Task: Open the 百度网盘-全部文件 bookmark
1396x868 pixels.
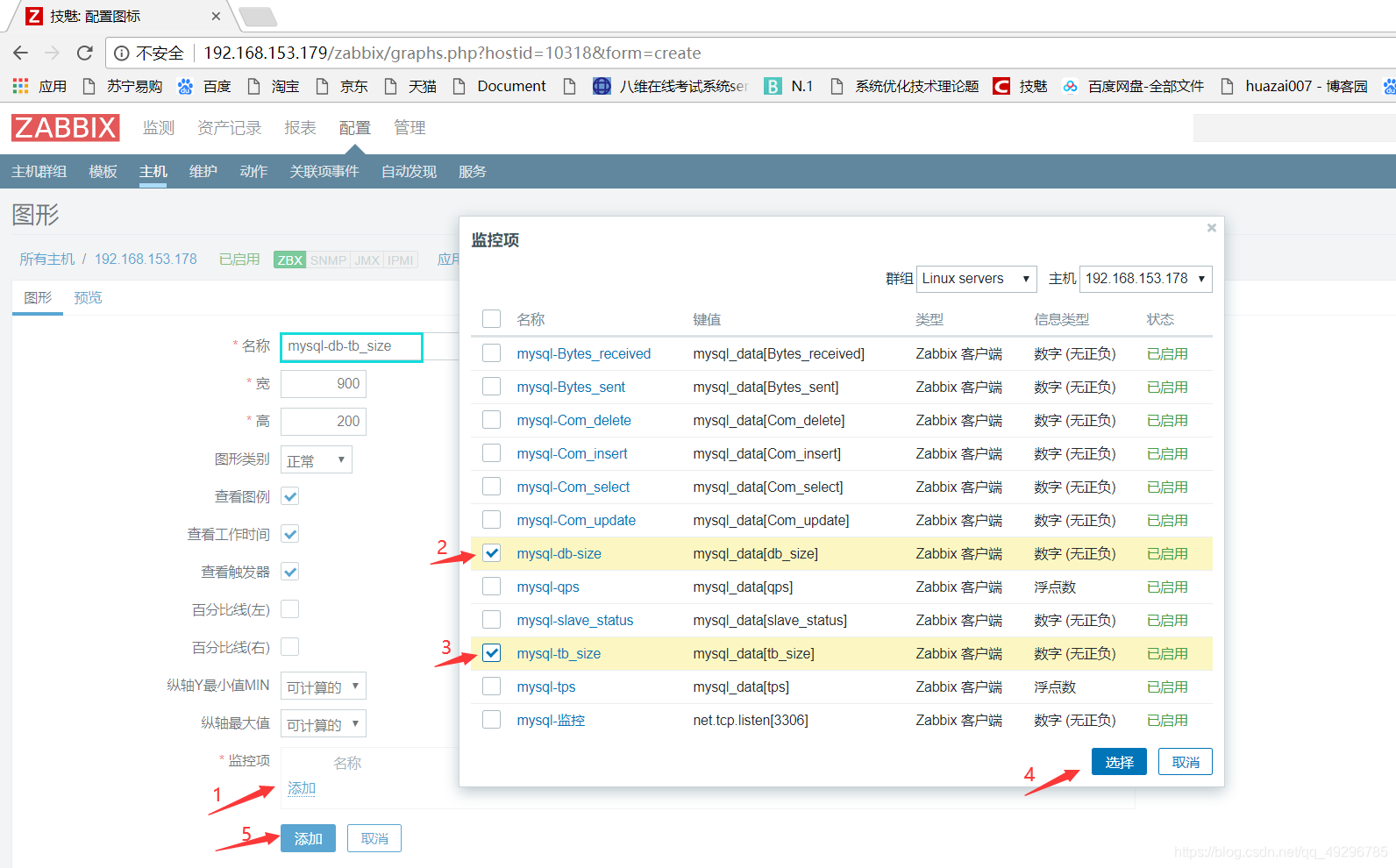Action: tap(1133, 86)
